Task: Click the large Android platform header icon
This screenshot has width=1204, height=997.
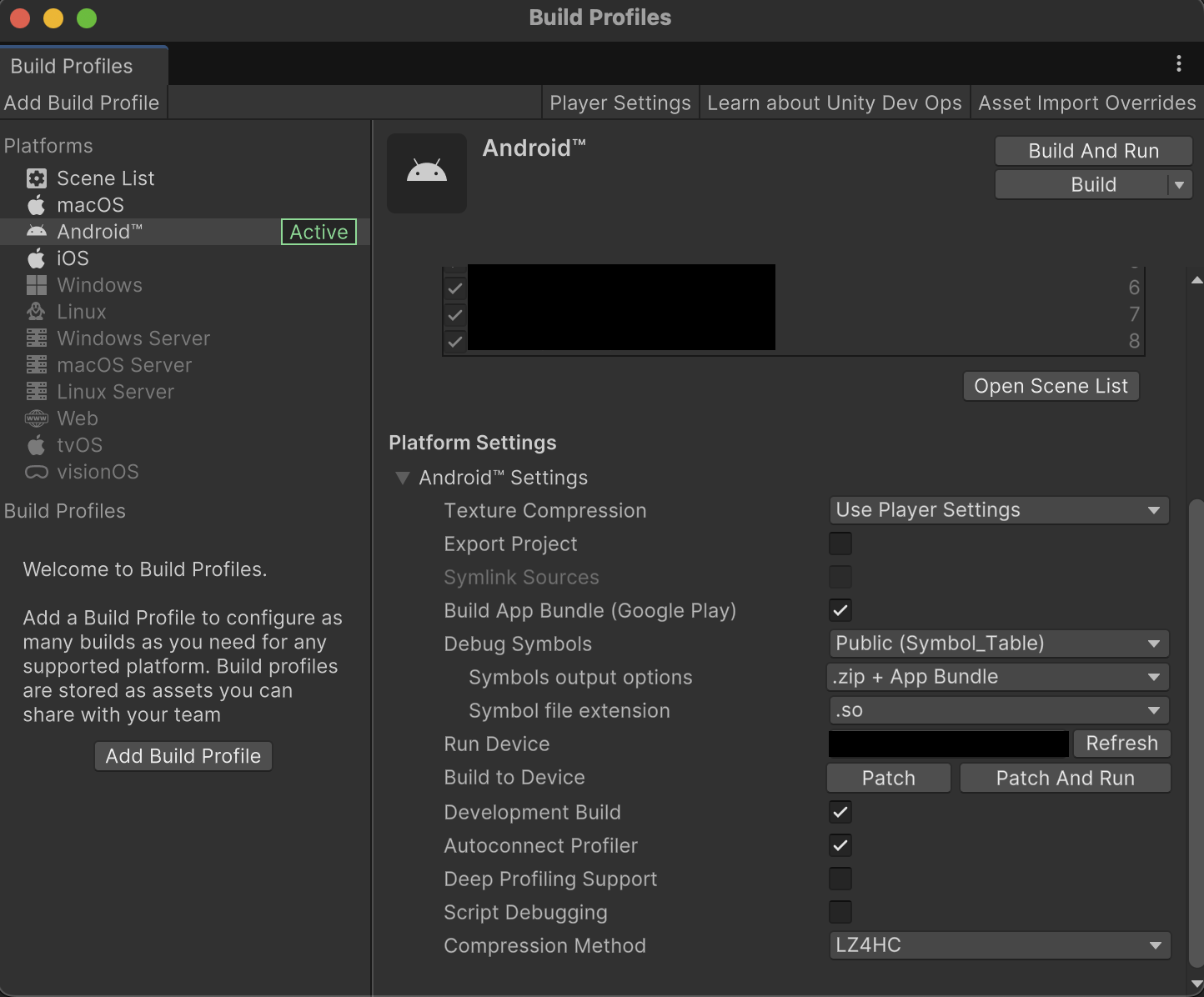Action: (x=427, y=173)
